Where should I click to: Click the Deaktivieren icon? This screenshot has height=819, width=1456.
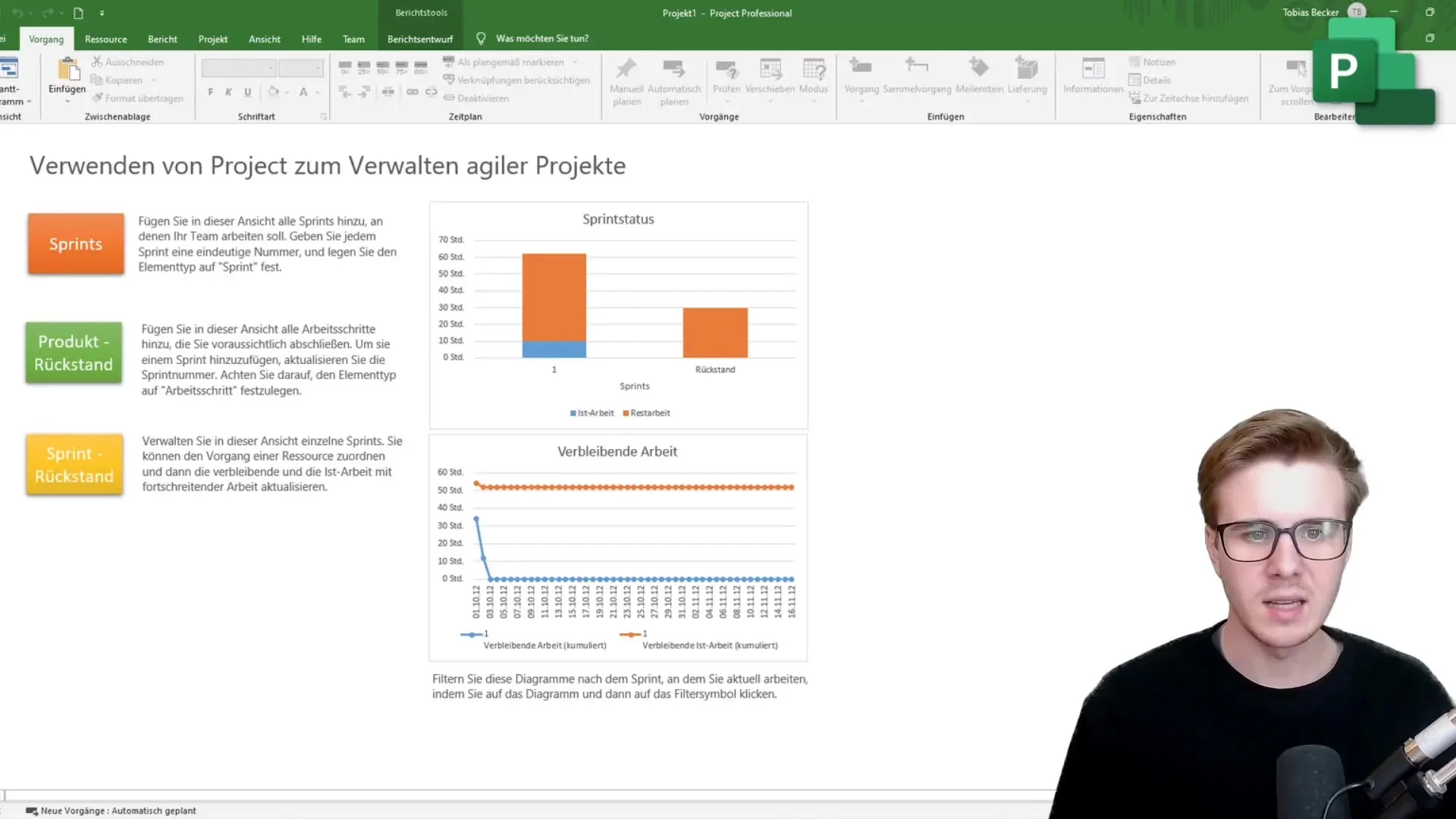[x=449, y=98]
